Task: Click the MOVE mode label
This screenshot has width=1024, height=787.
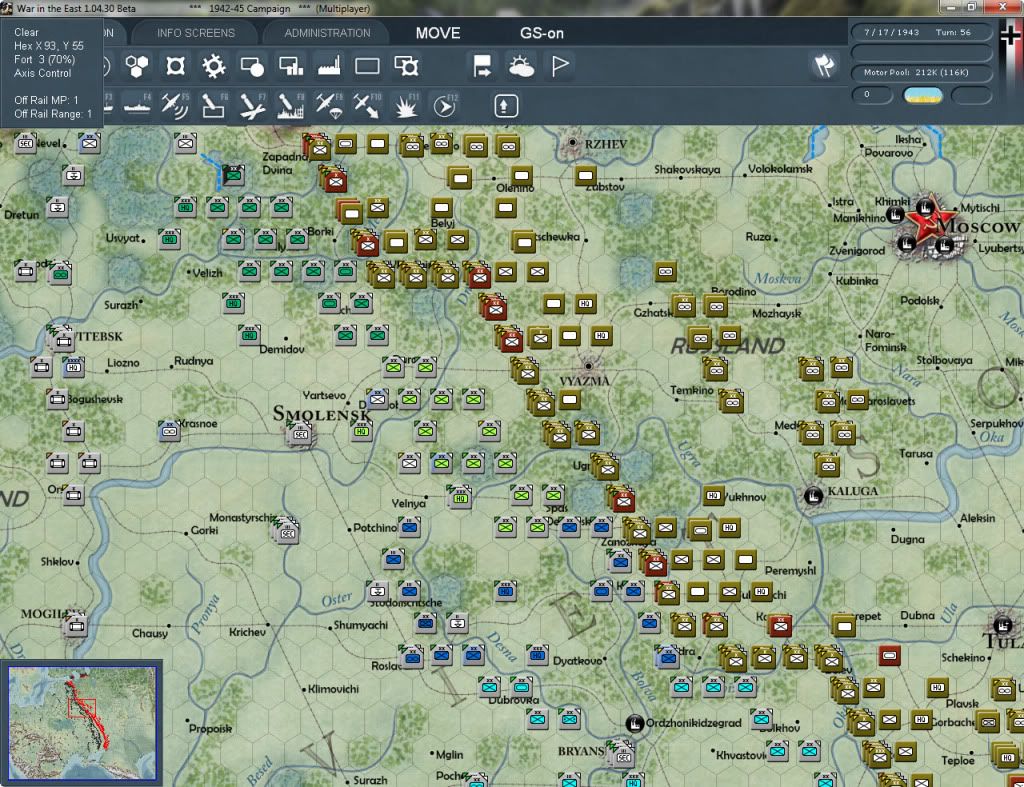Action: [x=438, y=33]
